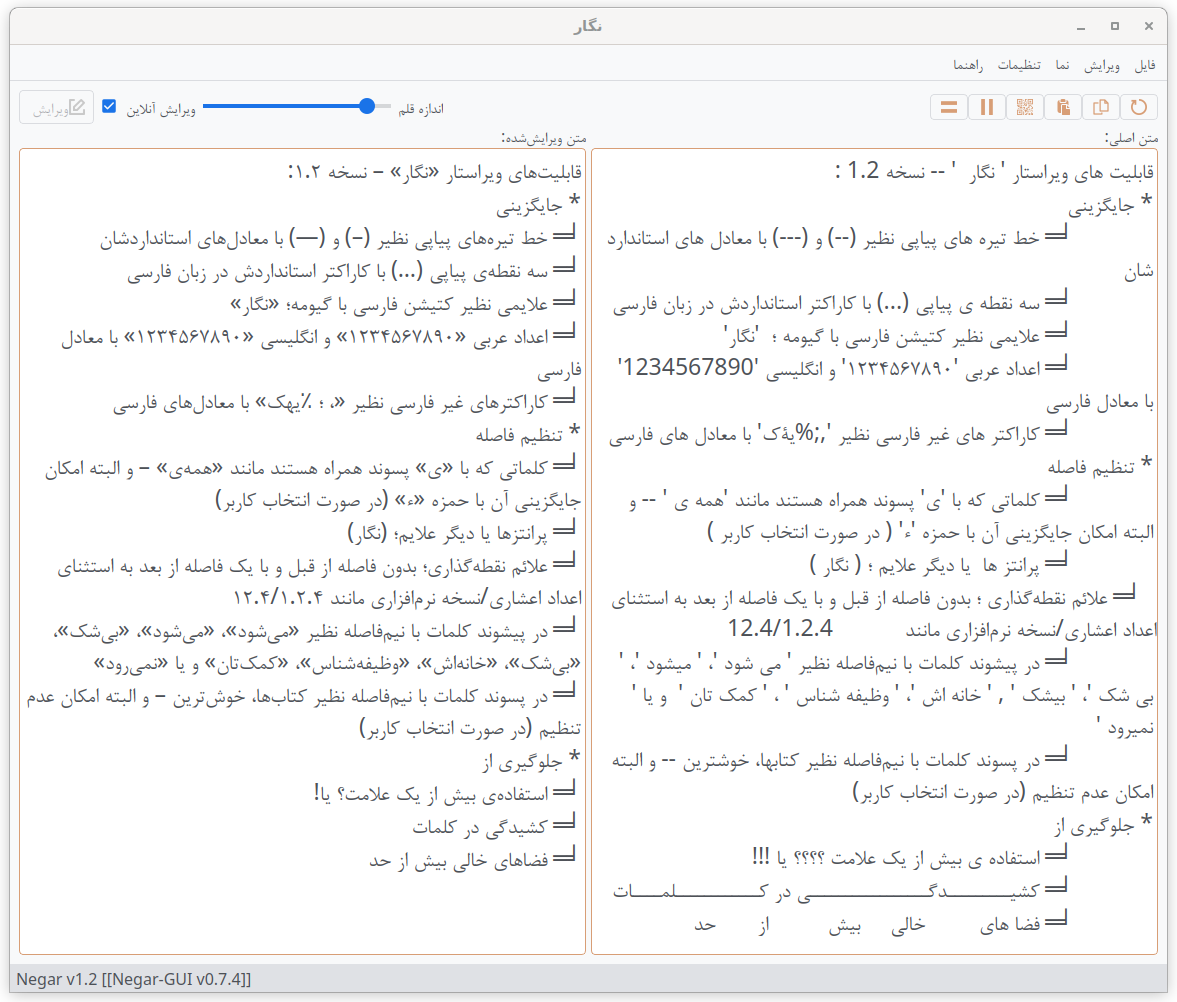This screenshot has width=1177, height=1002.
Task: Click the 'متن ویرایش‌شده:' label
Action: coord(544,138)
